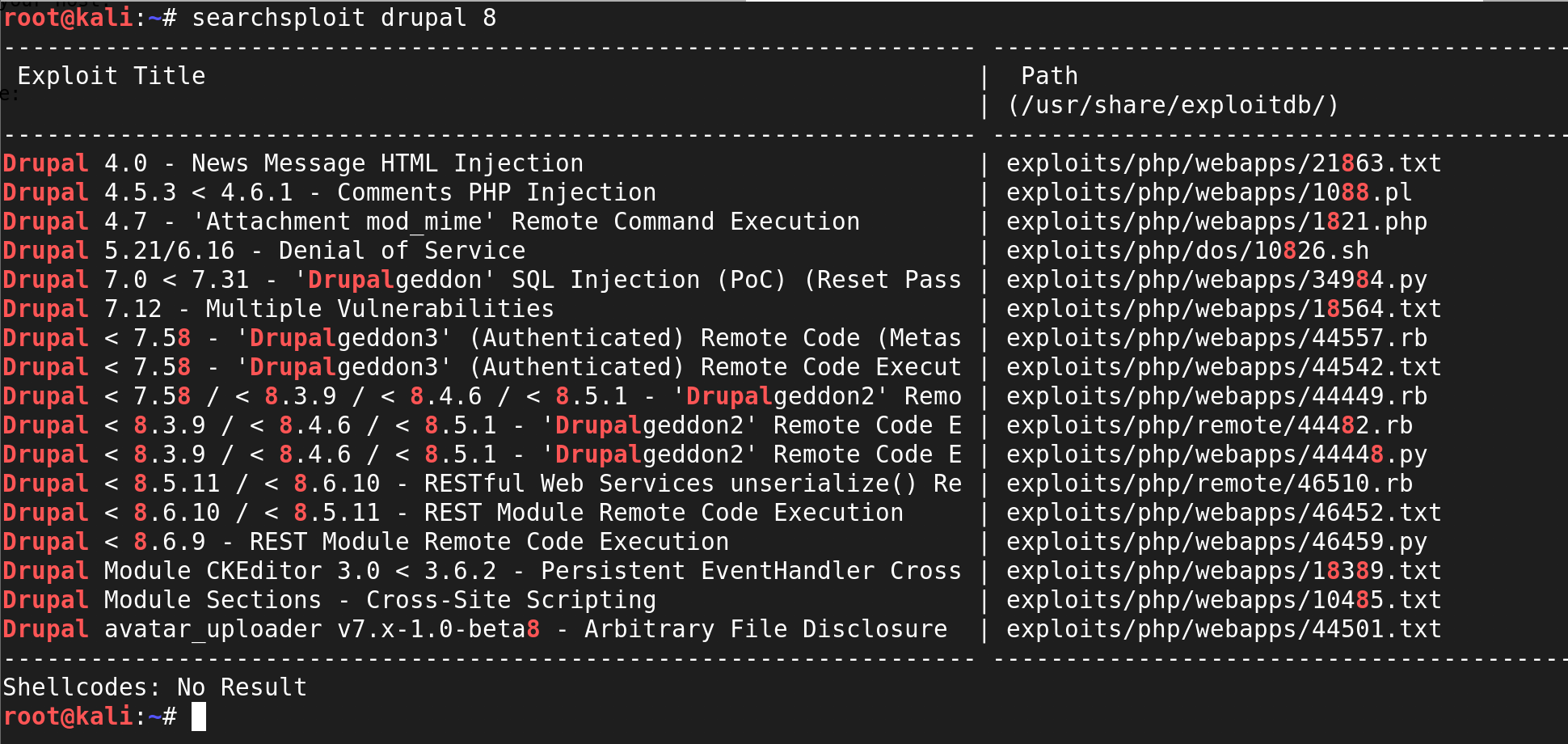The width and height of the screenshot is (1568, 744).
Task: Click the 'Shellcodes: No Result' line
Action: pyautogui.click(x=155, y=687)
